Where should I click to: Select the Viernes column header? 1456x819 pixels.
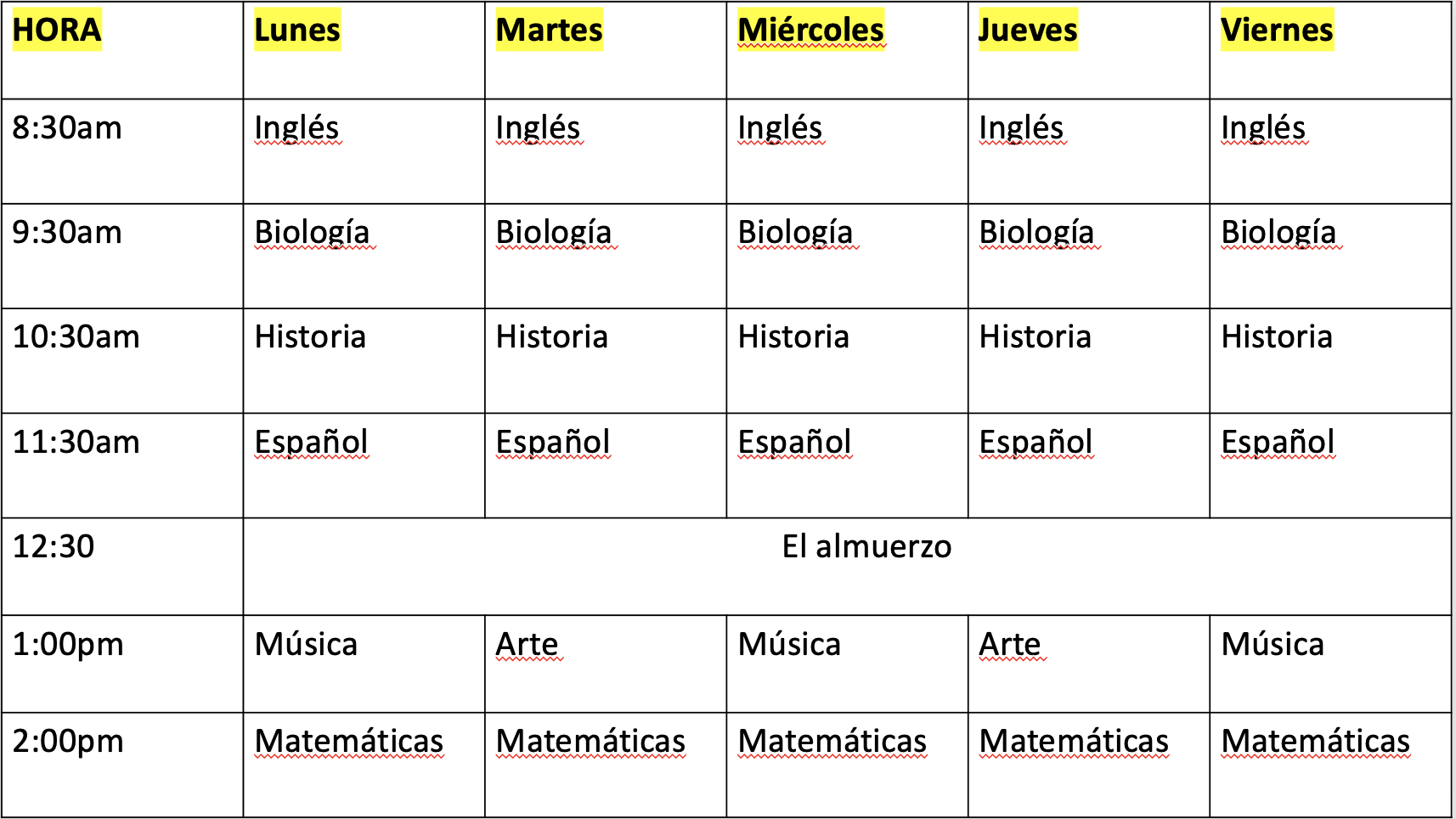tap(1277, 31)
